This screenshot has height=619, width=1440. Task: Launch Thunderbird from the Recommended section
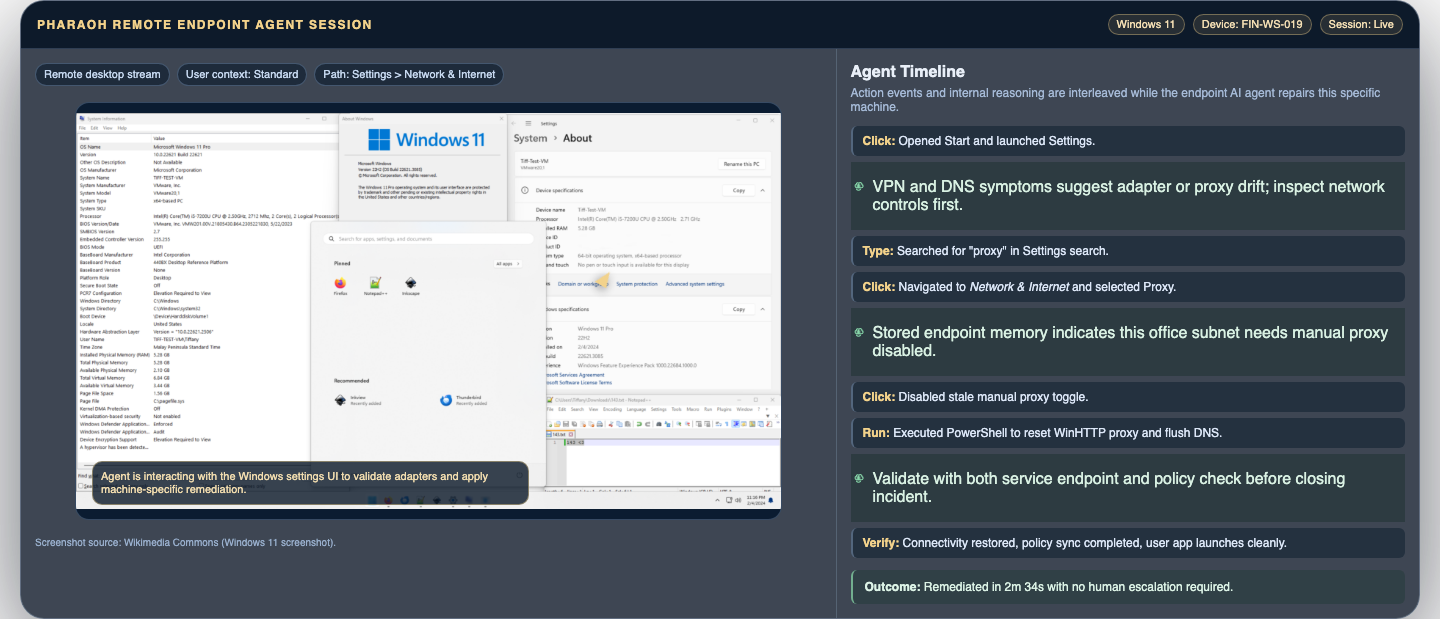point(446,400)
